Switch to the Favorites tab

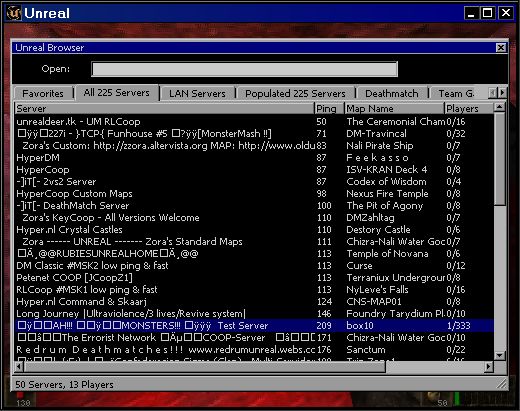click(43, 93)
